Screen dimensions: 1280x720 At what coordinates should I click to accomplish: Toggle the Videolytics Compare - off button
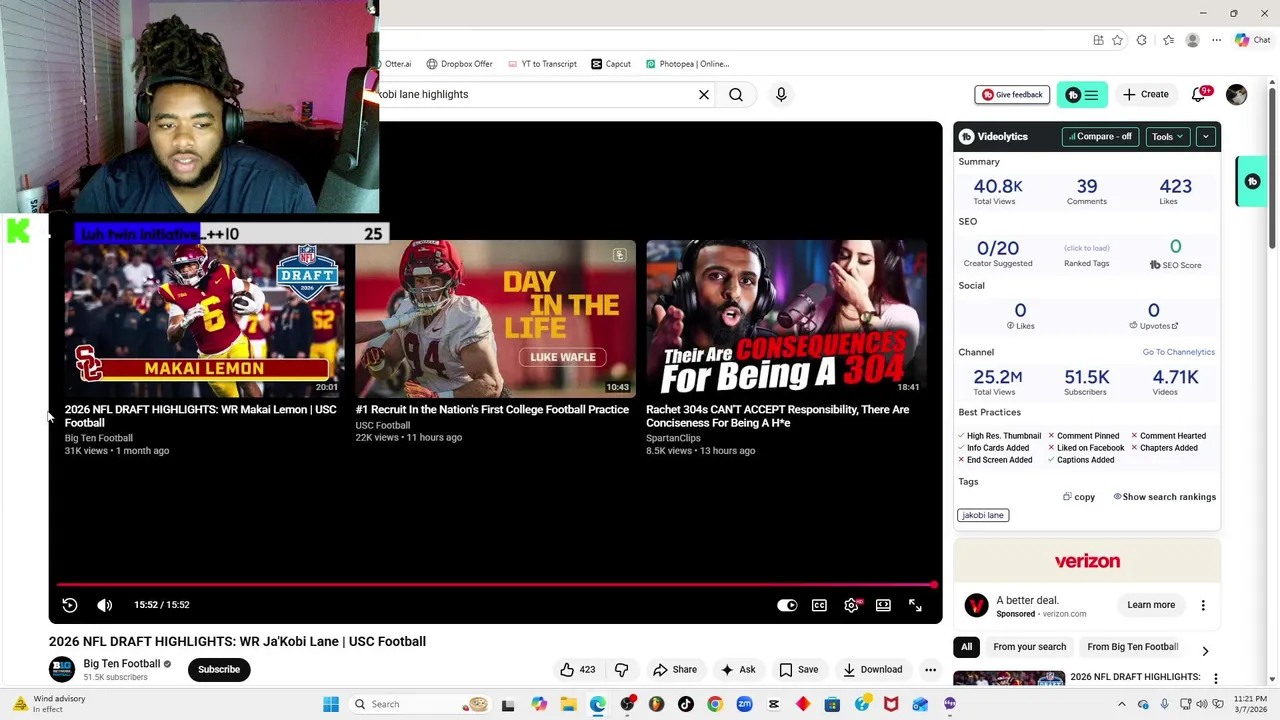[x=1100, y=136]
